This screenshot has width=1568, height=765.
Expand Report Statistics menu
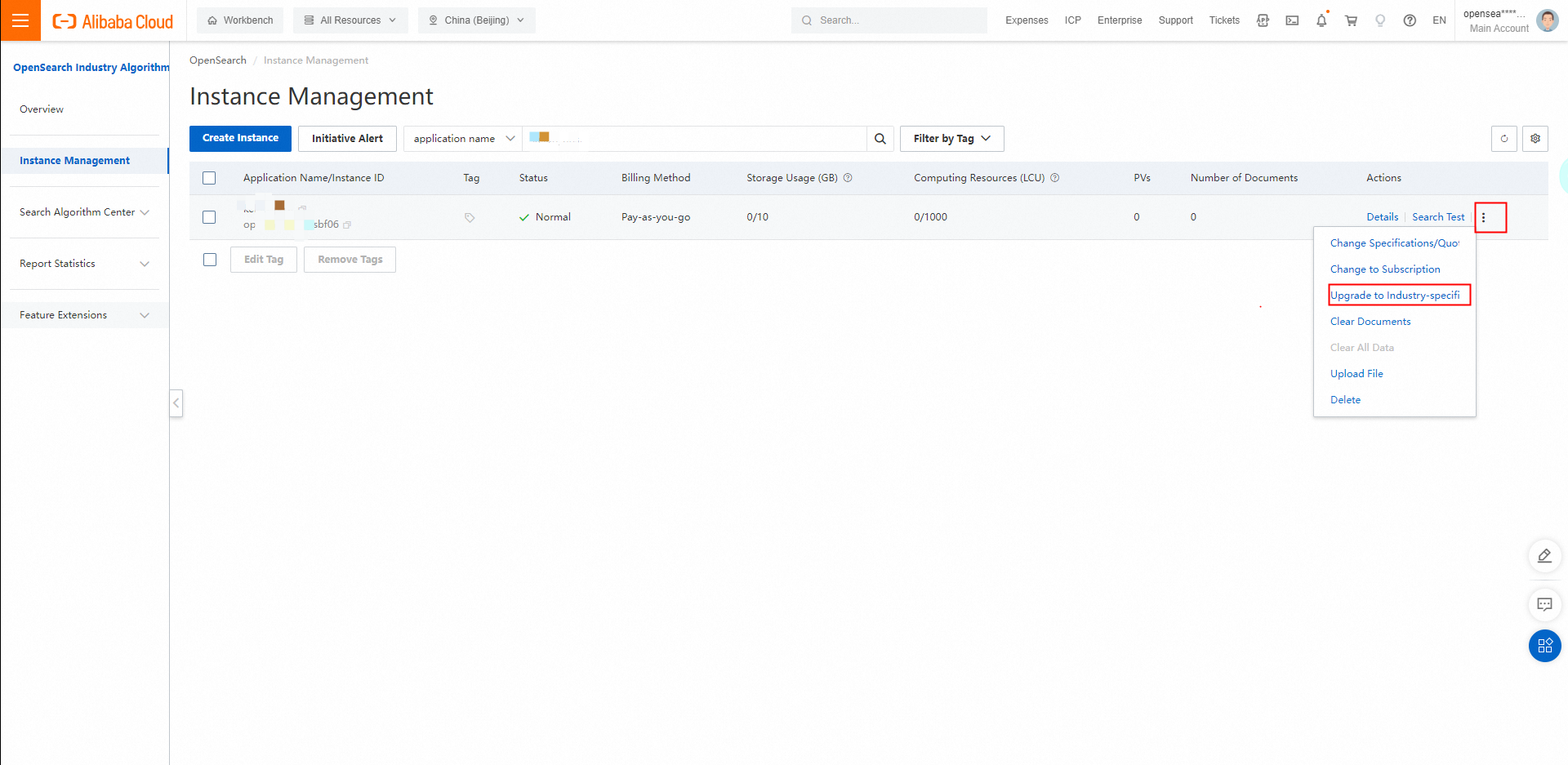tap(84, 264)
